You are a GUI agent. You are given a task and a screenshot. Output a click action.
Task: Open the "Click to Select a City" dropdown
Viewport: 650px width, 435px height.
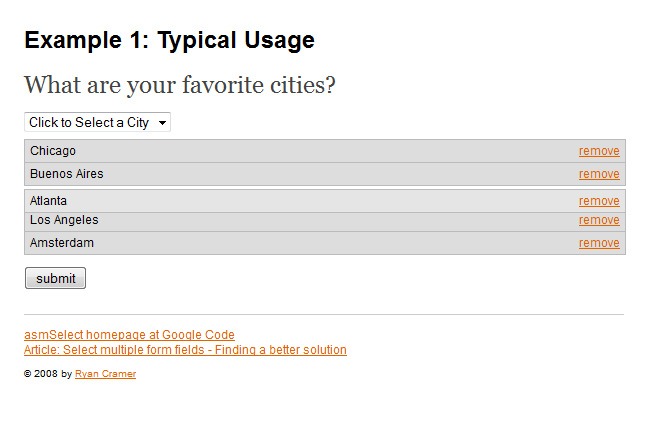pyautogui.click(x=97, y=122)
